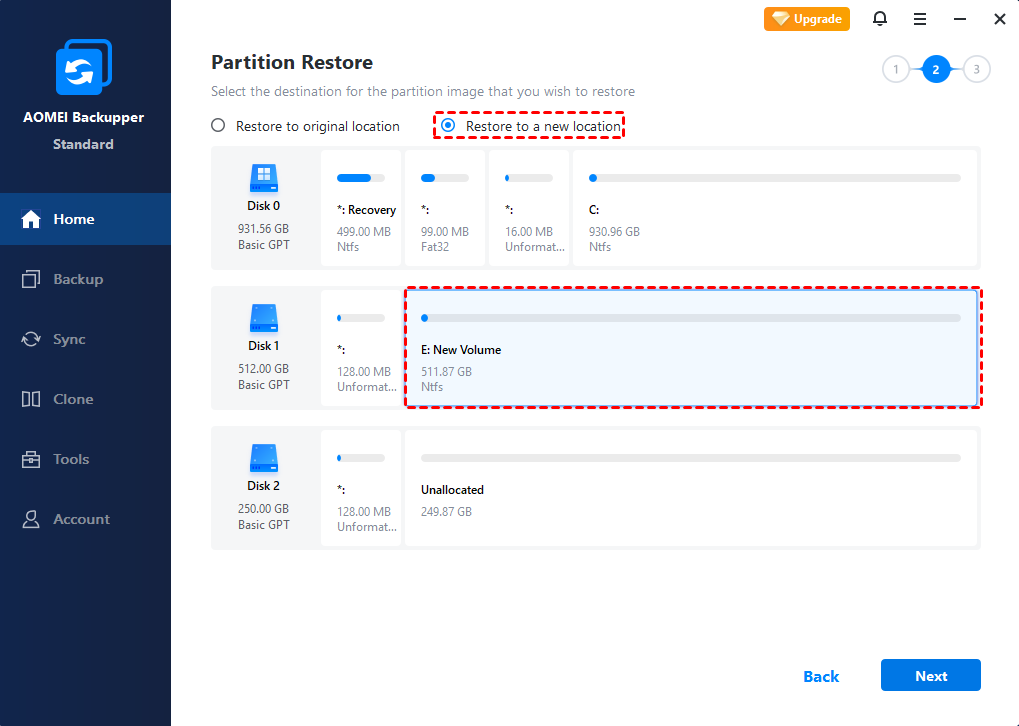
Task: Choose the 99.00 MB Fat32 partition
Action: click(445, 208)
